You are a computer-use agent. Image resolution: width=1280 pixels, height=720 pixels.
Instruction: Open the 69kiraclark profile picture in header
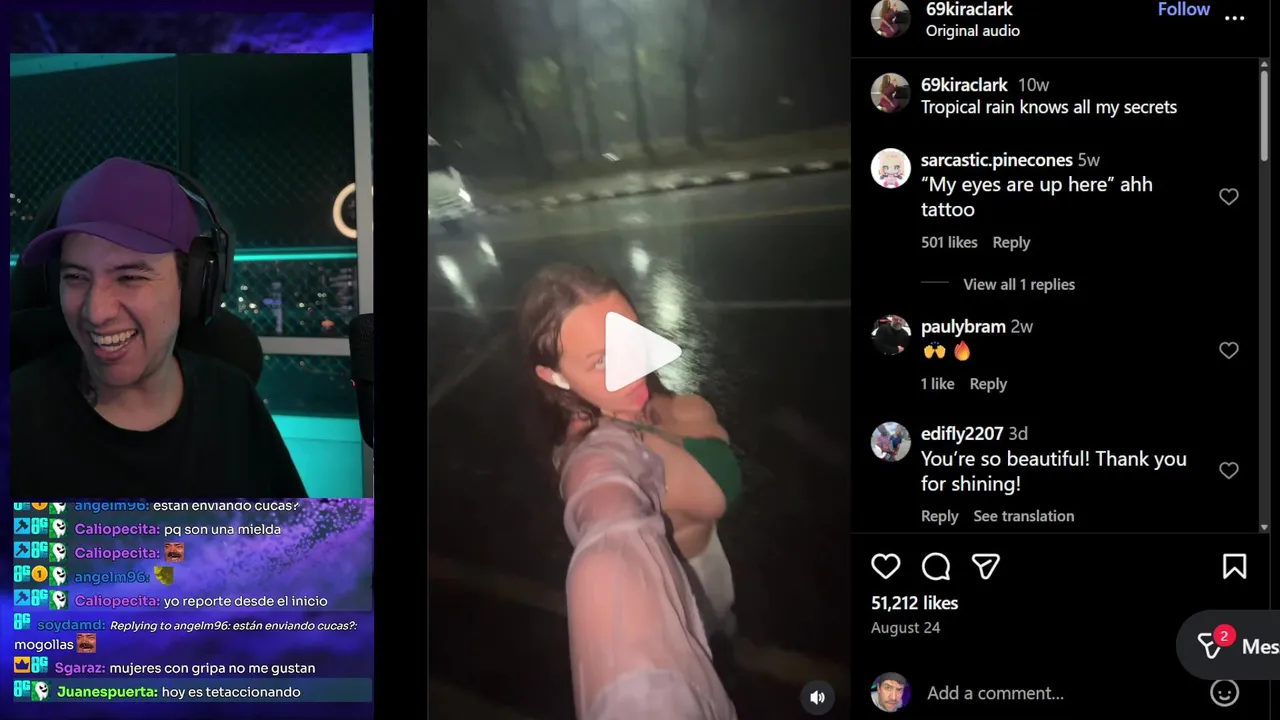coord(890,17)
